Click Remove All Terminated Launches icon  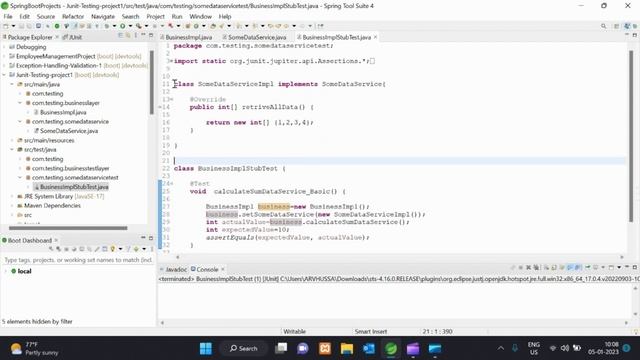tap(536, 268)
